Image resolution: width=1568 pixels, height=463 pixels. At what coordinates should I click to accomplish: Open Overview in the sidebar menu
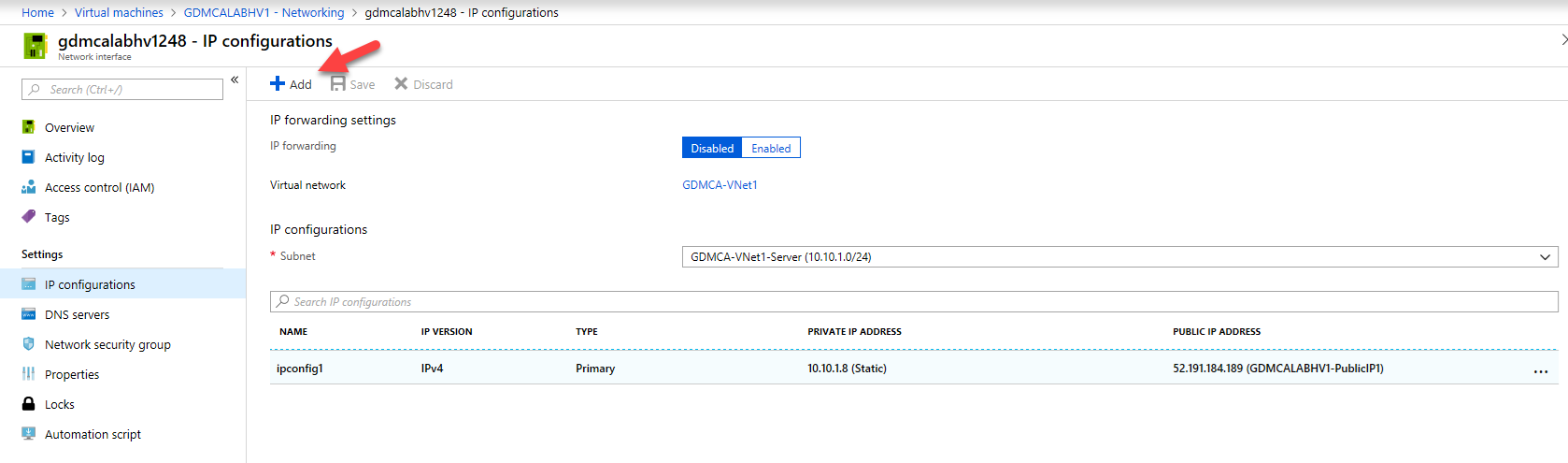click(x=69, y=127)
